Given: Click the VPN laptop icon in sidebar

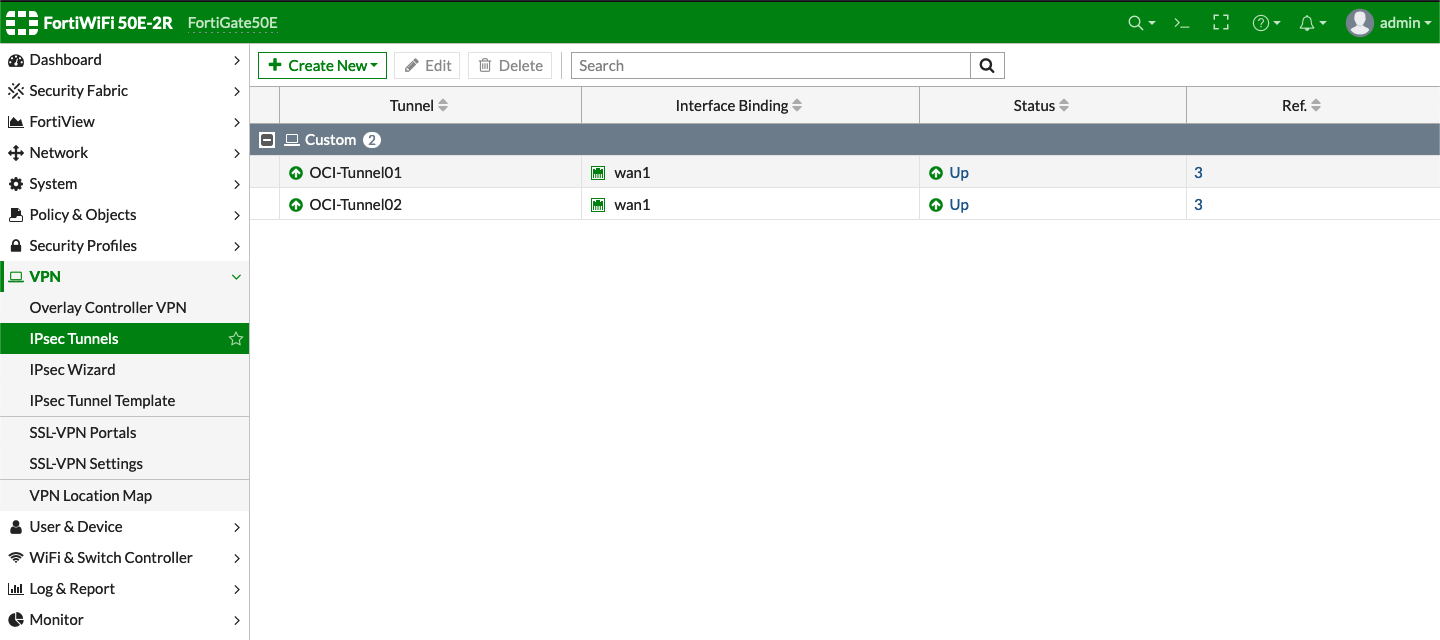Looking at the screenshot, I should click(16, 277).
